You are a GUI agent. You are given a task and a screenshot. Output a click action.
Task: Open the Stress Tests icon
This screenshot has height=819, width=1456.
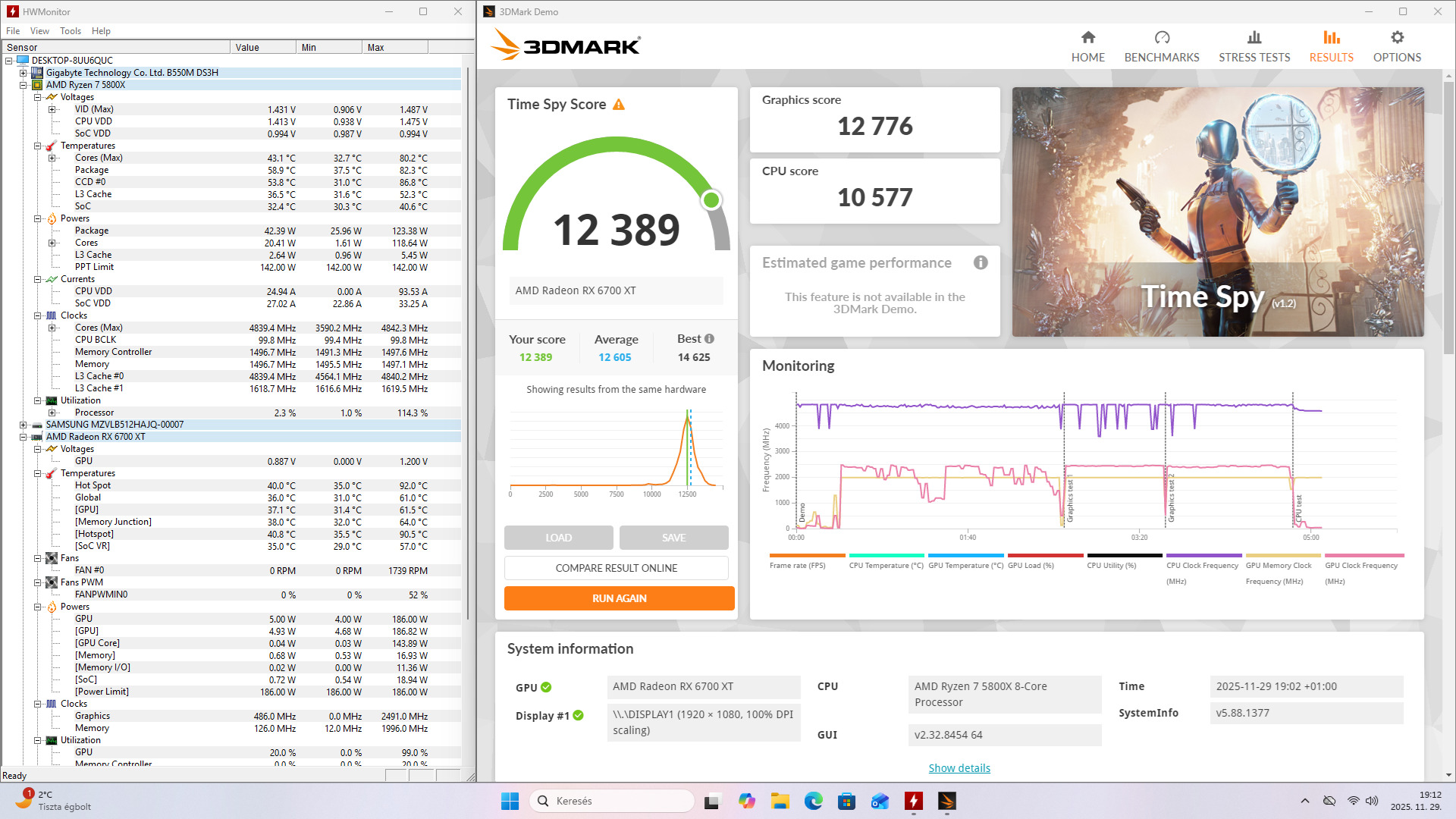point(1254,38)
